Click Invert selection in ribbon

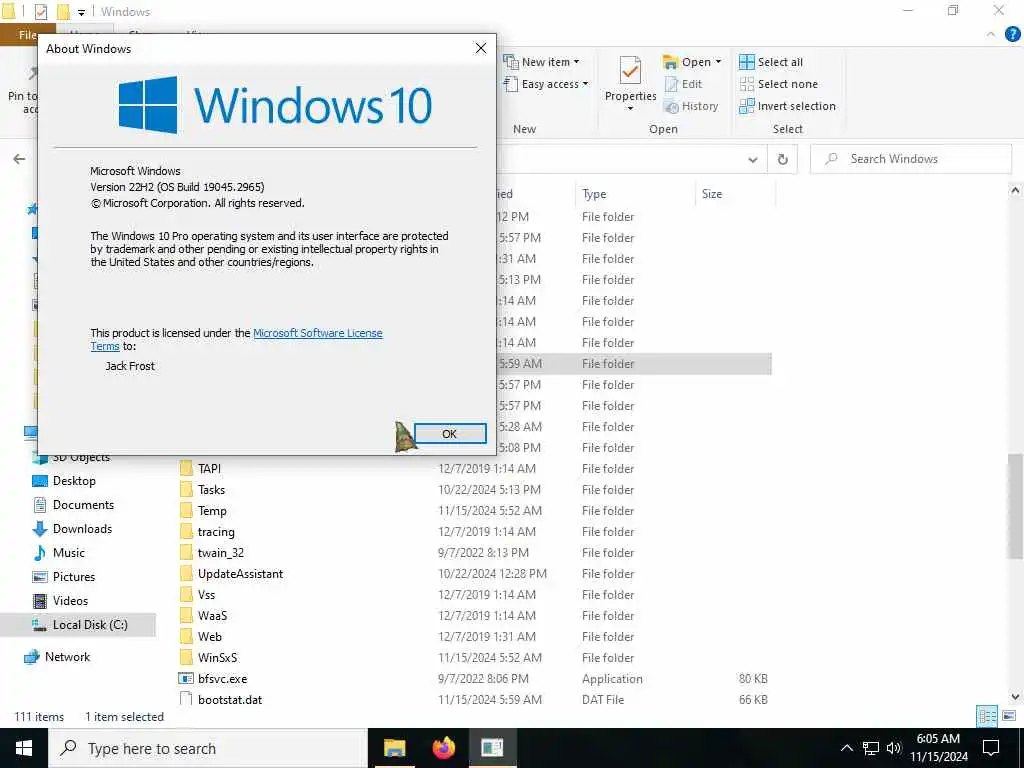pyautogui.click(x=787, y=106)
